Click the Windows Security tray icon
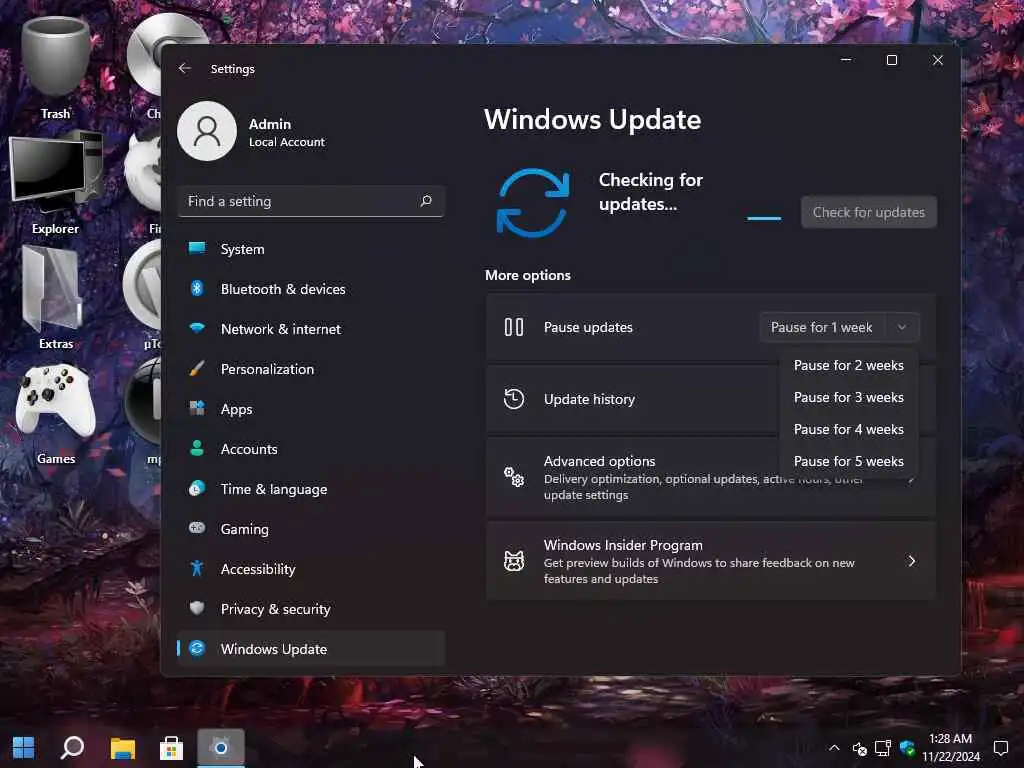Screen dimensions: 1024x768 (x=907, y=748)
